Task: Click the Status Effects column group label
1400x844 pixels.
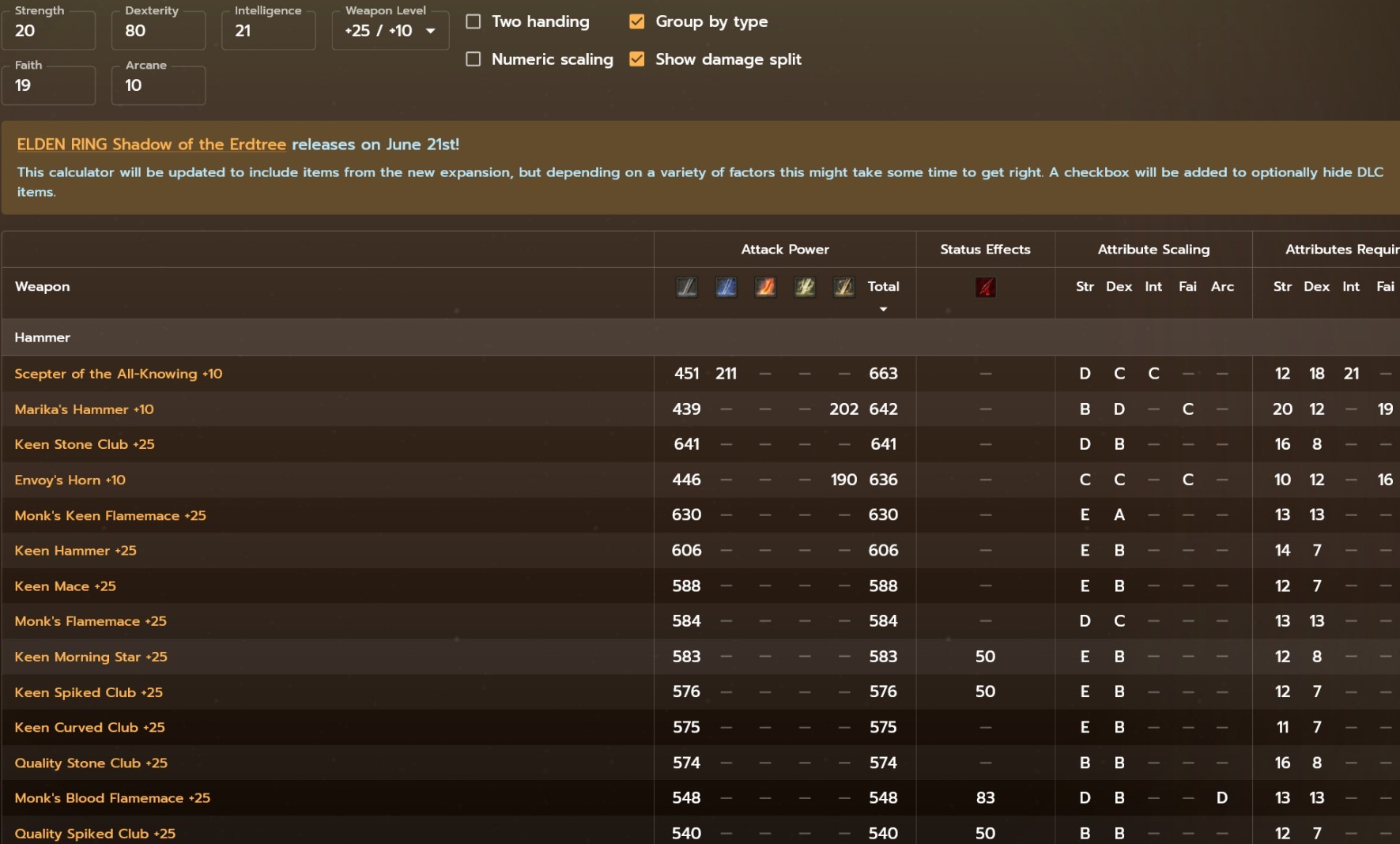Action: [x=985, y=250]
